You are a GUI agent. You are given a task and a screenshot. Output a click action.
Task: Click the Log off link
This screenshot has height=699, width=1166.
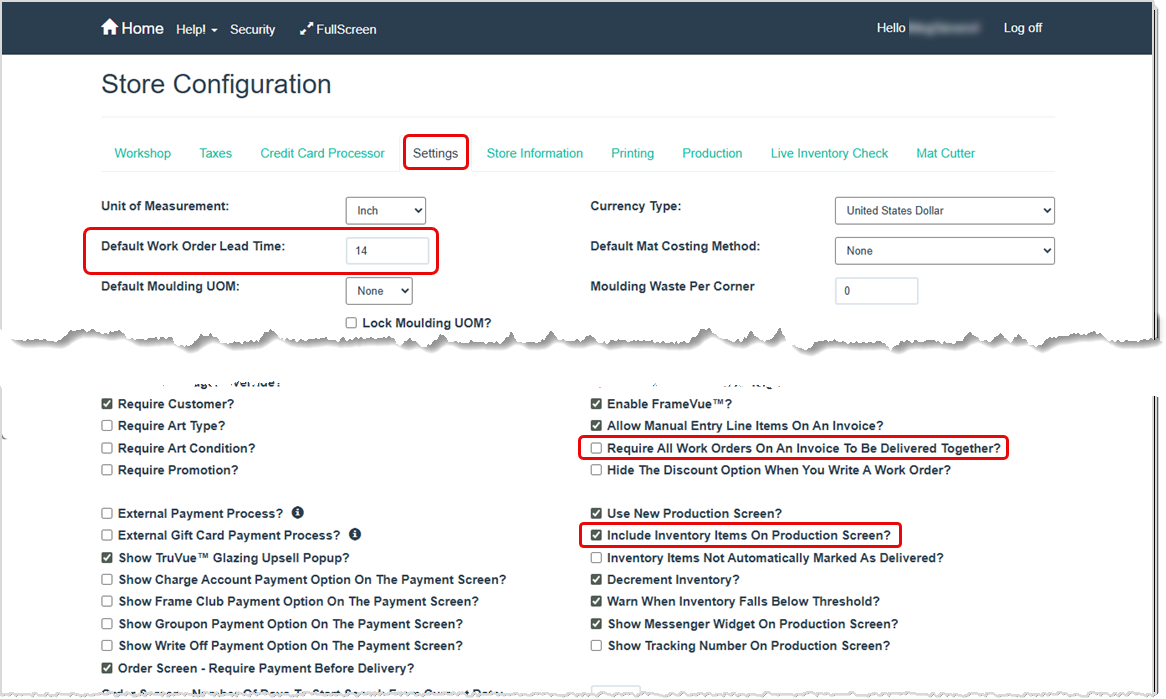[x=1022, y=28]
